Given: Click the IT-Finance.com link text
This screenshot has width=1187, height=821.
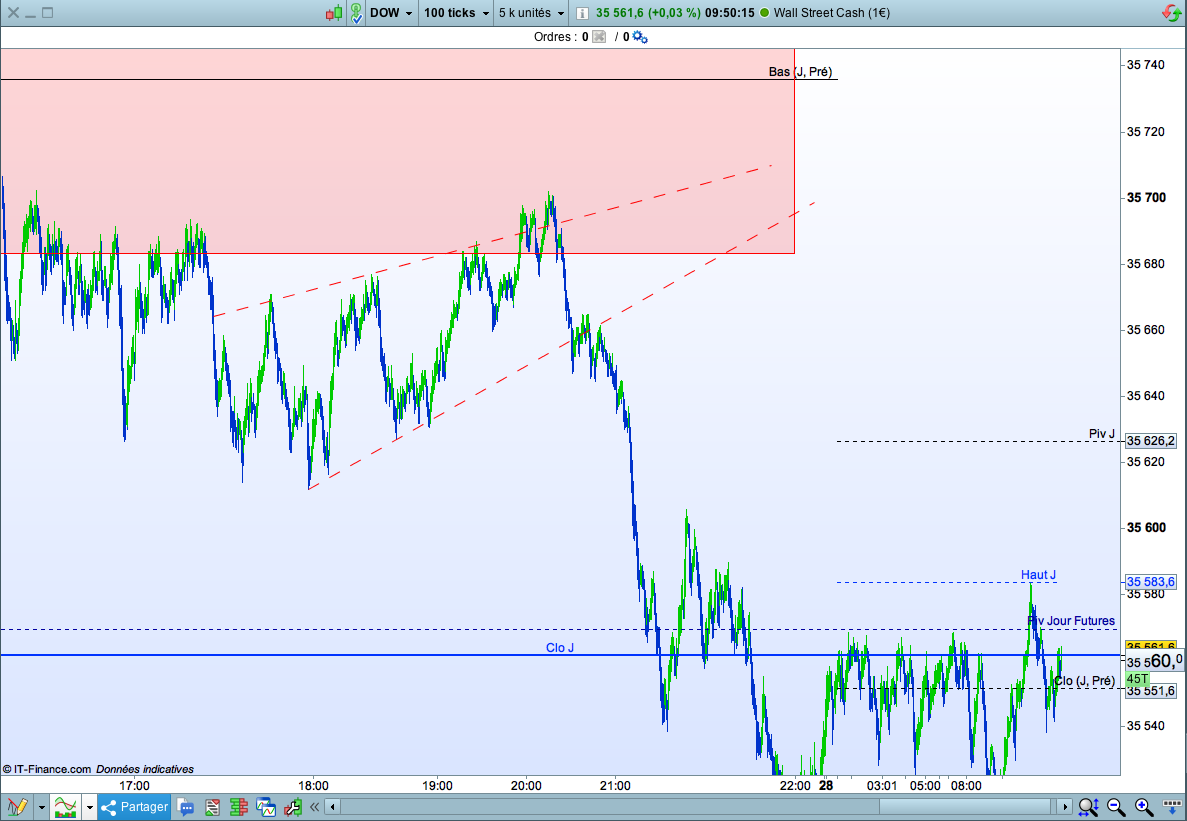Looking at the screenshot, I should click(x=52, y=770).
